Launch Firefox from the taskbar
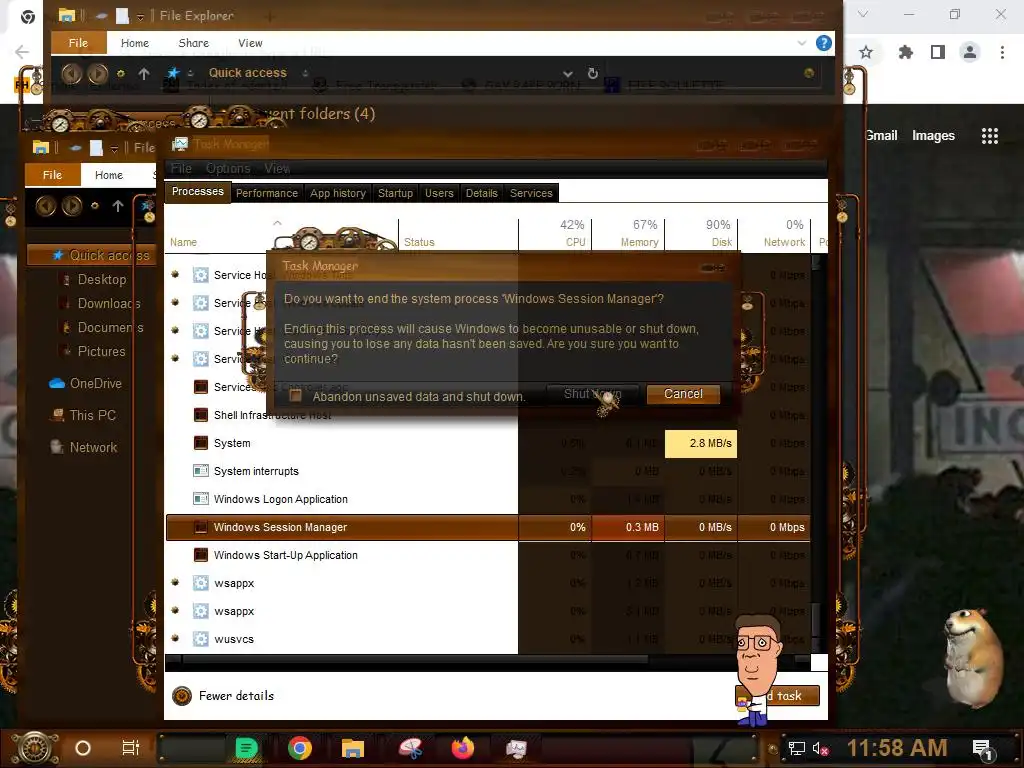The height and width of the screenshot is (768, 1024). pos(463,748)
